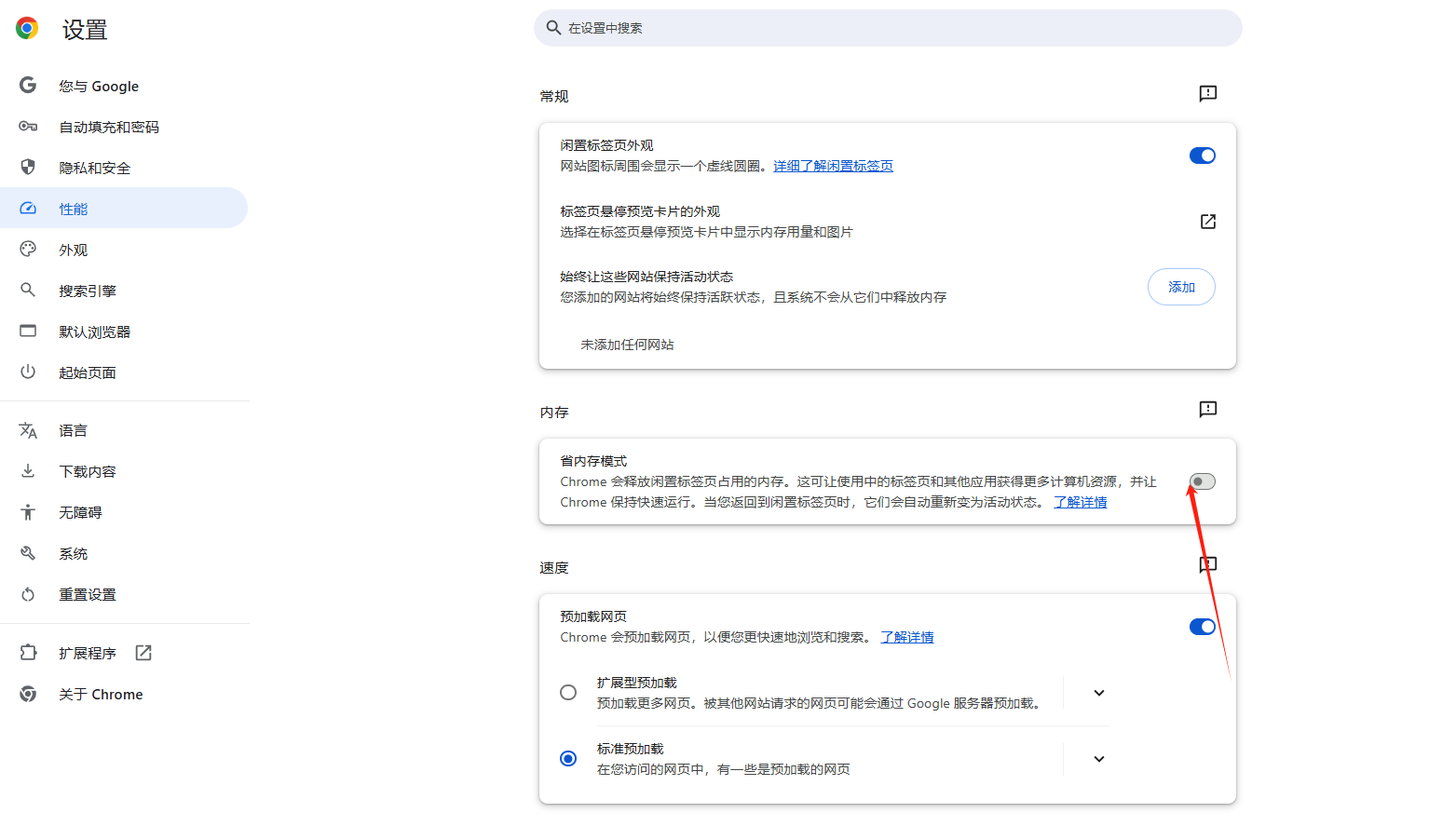Open 自动填充和密码 settings page
The image size is (1456, 826).
point(124,127)
